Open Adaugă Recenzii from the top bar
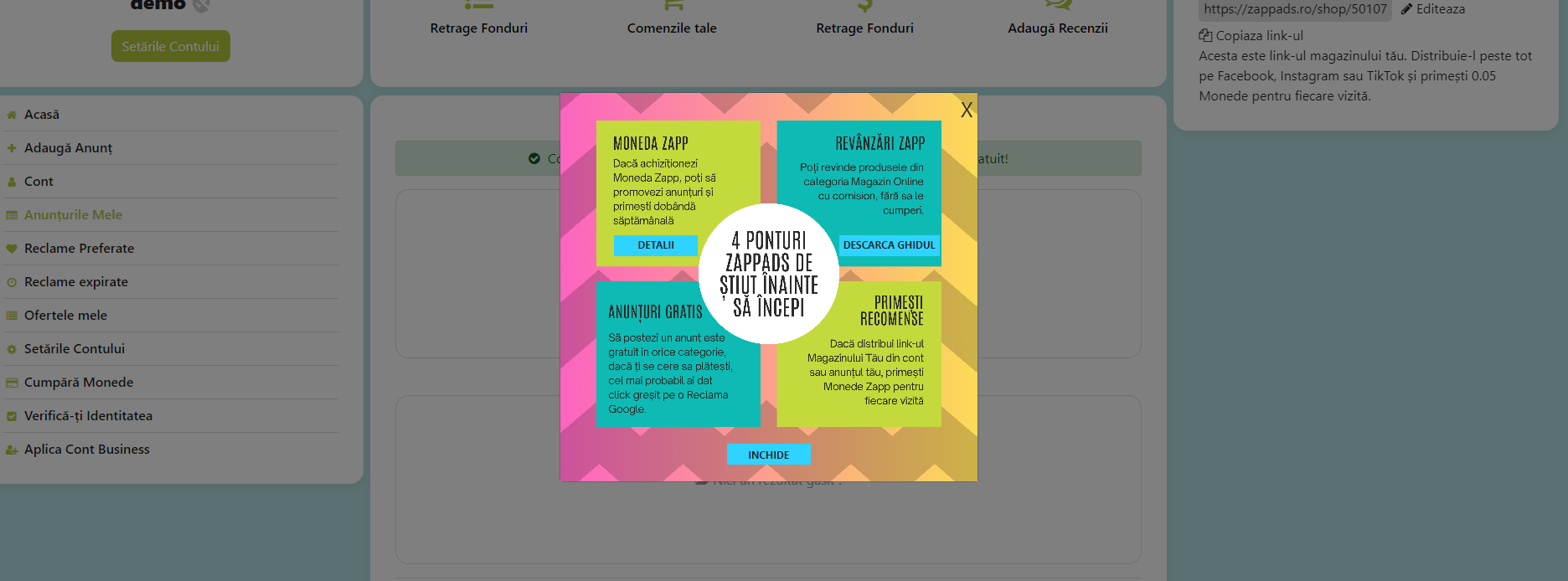The width and height of the screenshot is (1568, 581). click(x=1057, y=28)
